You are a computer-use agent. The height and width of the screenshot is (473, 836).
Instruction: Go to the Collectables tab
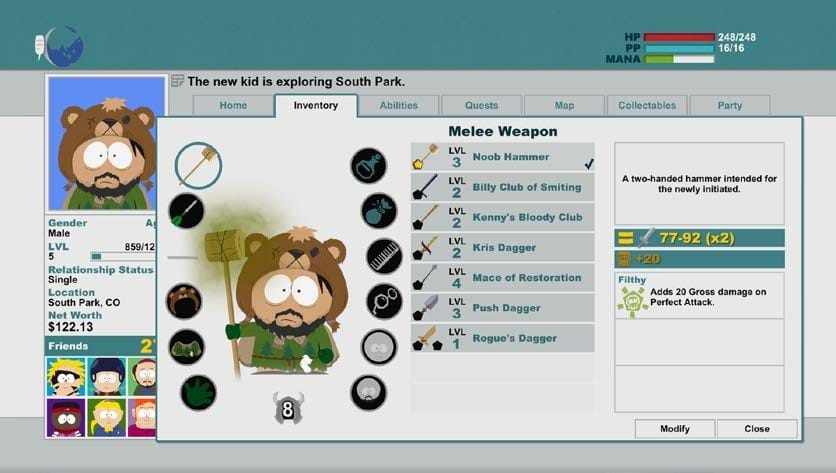pyautogui.click(x=647, y=105)
